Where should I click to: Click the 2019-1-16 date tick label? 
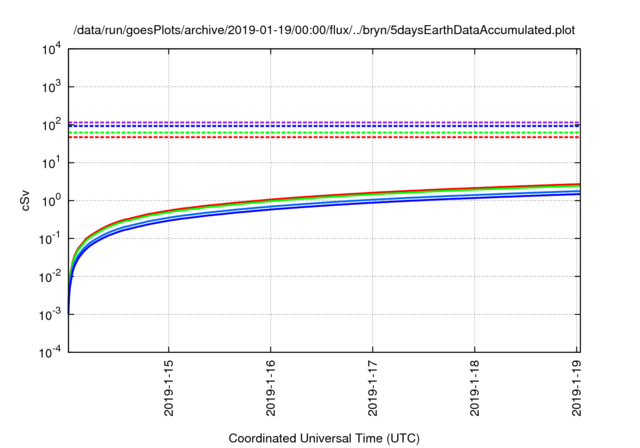click(x=271, y=388)
